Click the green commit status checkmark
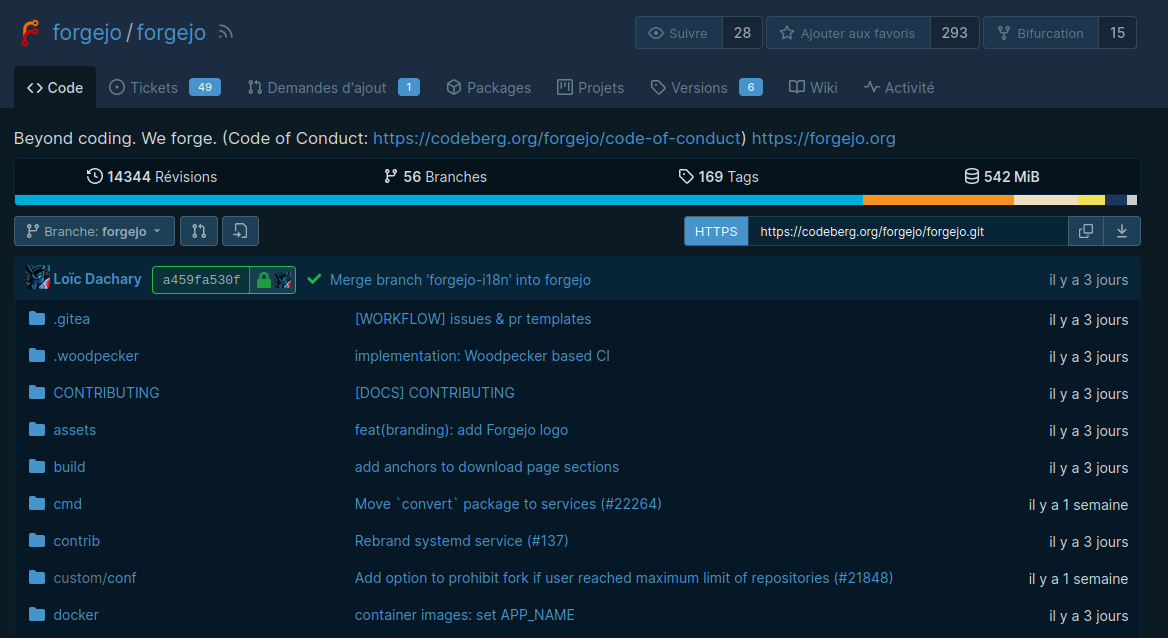 coord(314,280)
